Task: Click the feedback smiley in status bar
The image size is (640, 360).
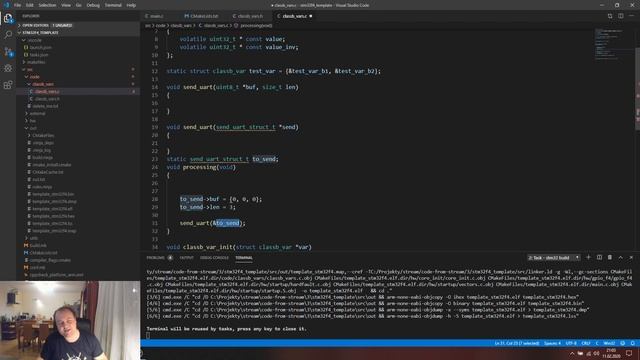Action: point(623,343)
